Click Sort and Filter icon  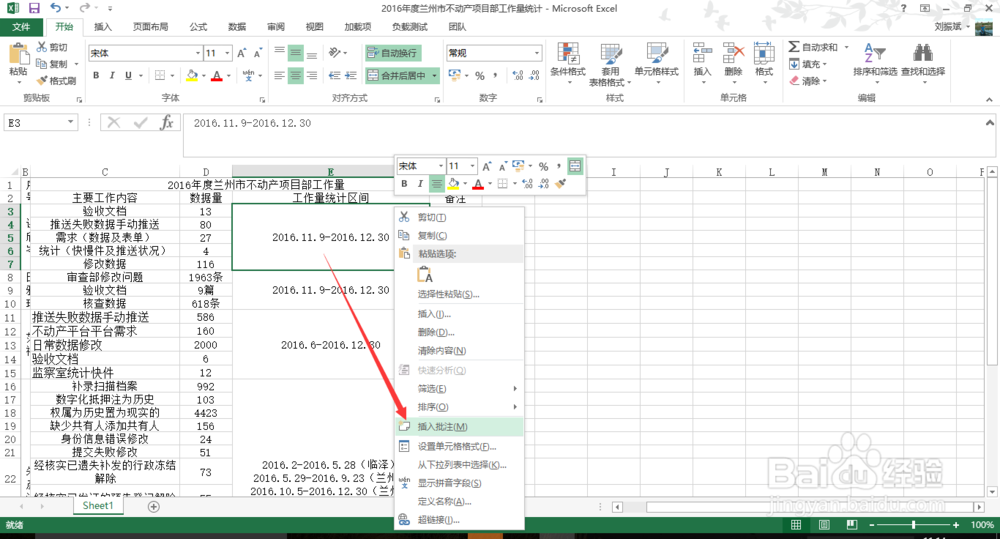(x=874, y=54)
